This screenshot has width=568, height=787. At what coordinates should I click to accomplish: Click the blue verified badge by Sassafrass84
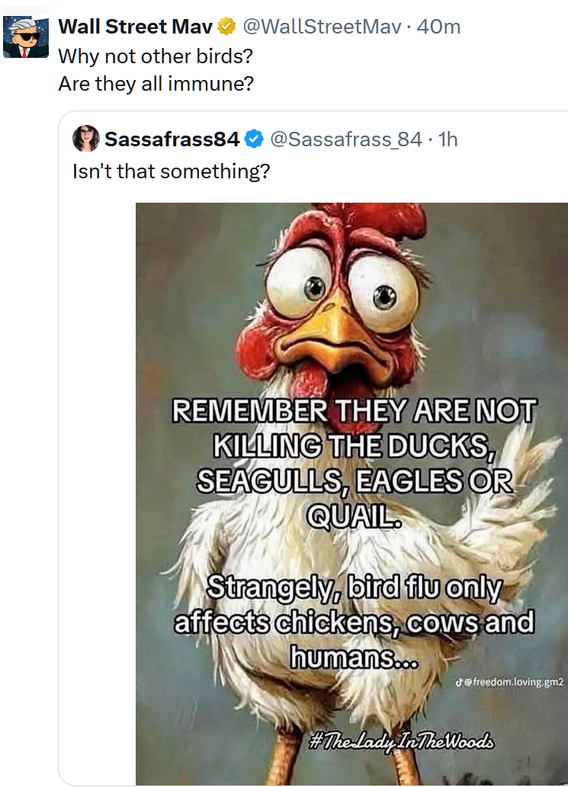254,139
